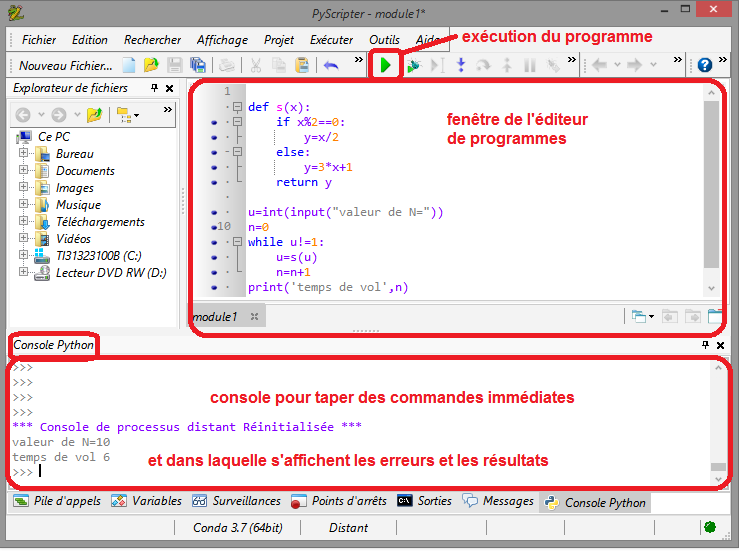Screen dimensions: 739x551
Task: Open the Exécuter menu
Action: pyautogui.click(x=331, y=40)
